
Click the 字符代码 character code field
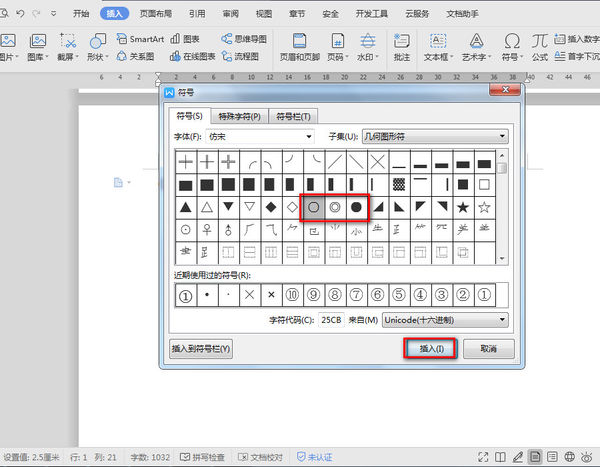(333, 320)
